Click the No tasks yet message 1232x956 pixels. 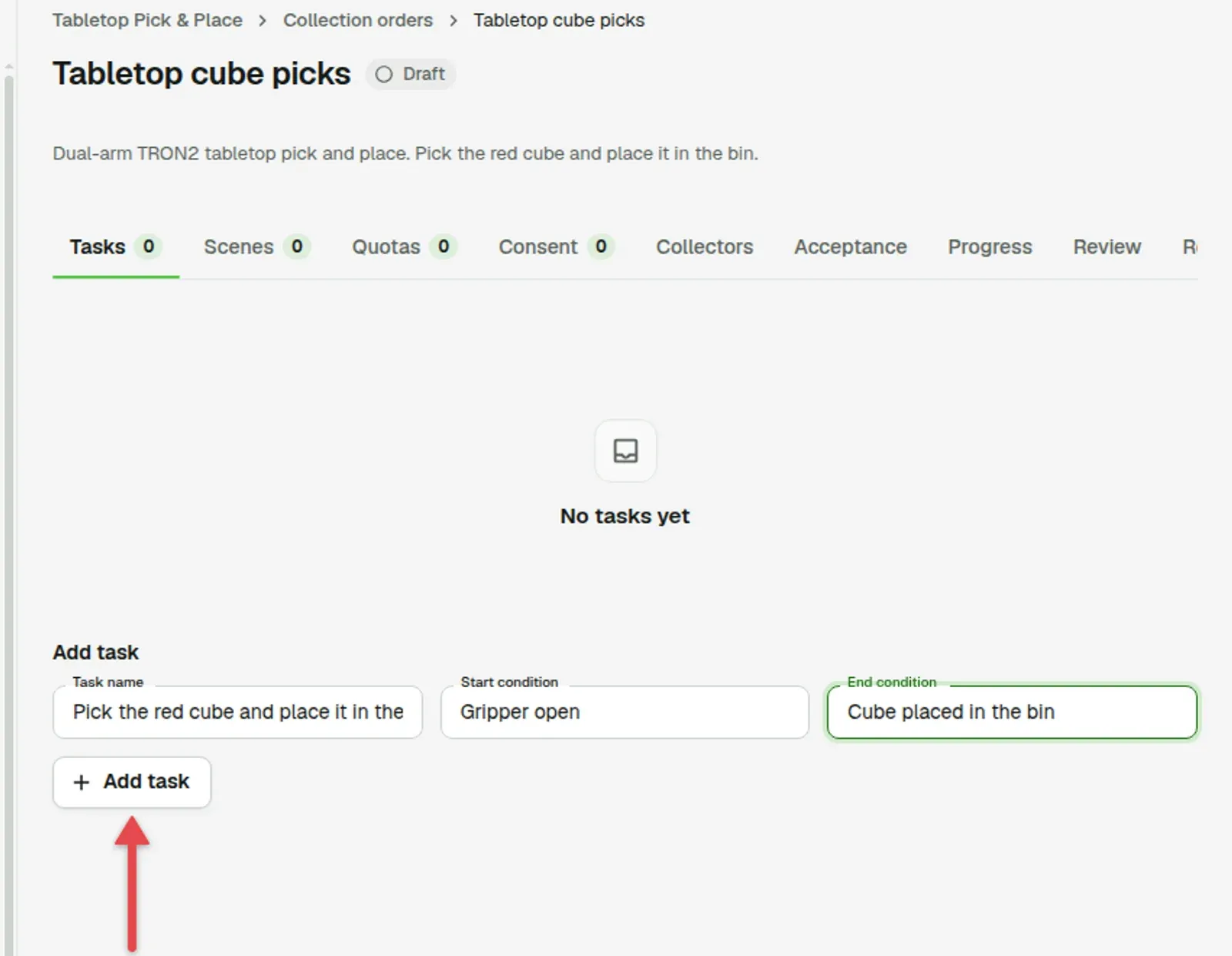624,516
